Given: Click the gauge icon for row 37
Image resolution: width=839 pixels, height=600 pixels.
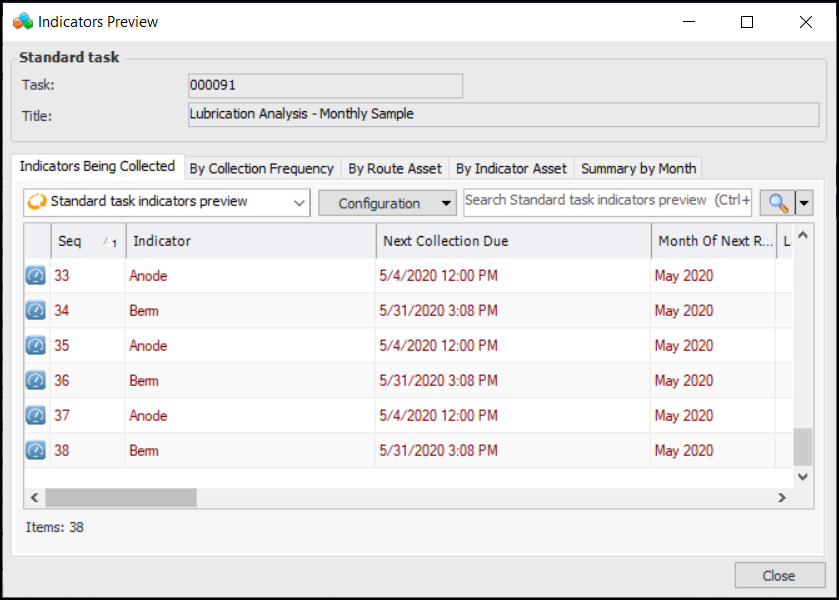Looking at the screenshot, I should (x=35, y=416).
